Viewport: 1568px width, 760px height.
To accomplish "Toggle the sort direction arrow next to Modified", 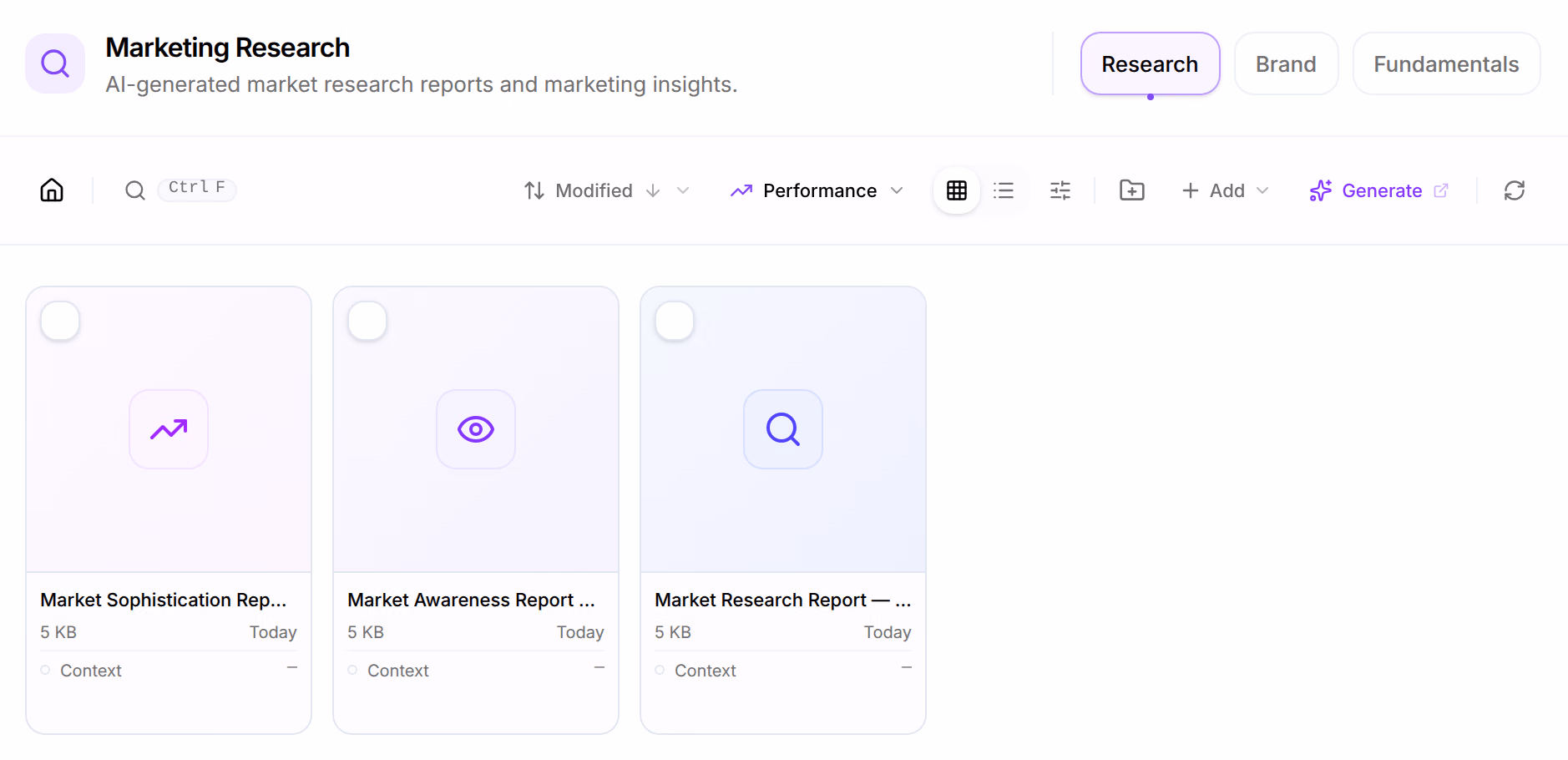I will pyautogui.click(x=653, y=190).
